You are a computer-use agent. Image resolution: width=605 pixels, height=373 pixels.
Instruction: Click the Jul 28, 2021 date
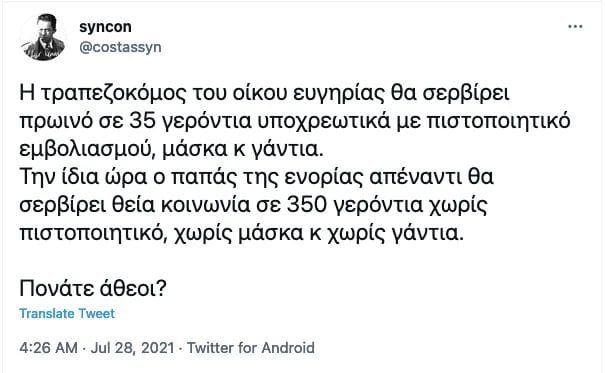132,348
